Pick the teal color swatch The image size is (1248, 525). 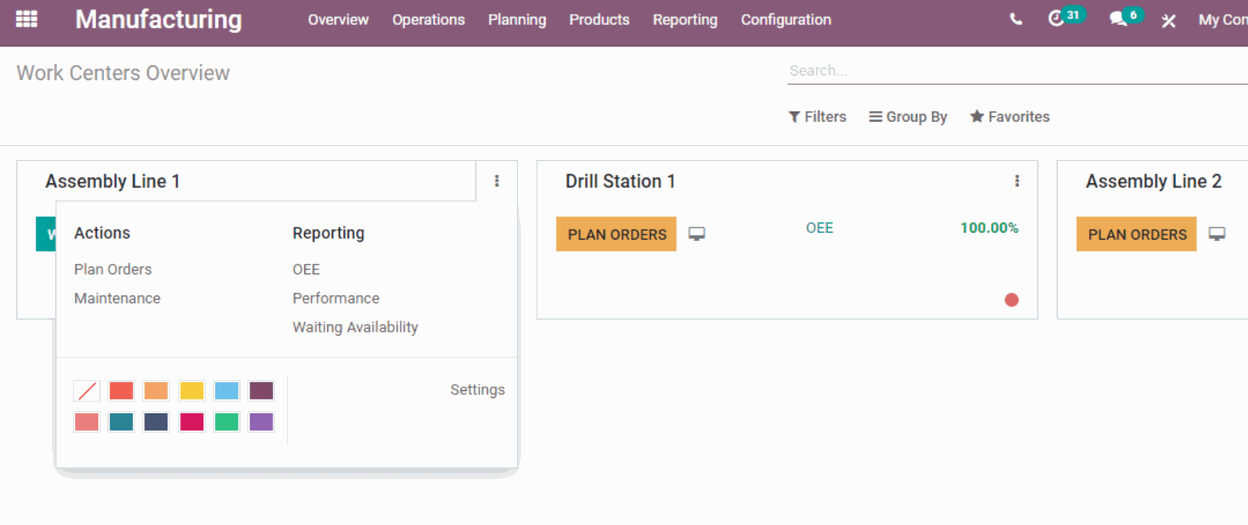(x=121, y=422)
